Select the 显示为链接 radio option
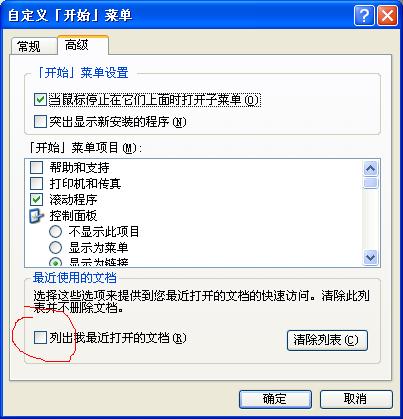 coord(55,262)
